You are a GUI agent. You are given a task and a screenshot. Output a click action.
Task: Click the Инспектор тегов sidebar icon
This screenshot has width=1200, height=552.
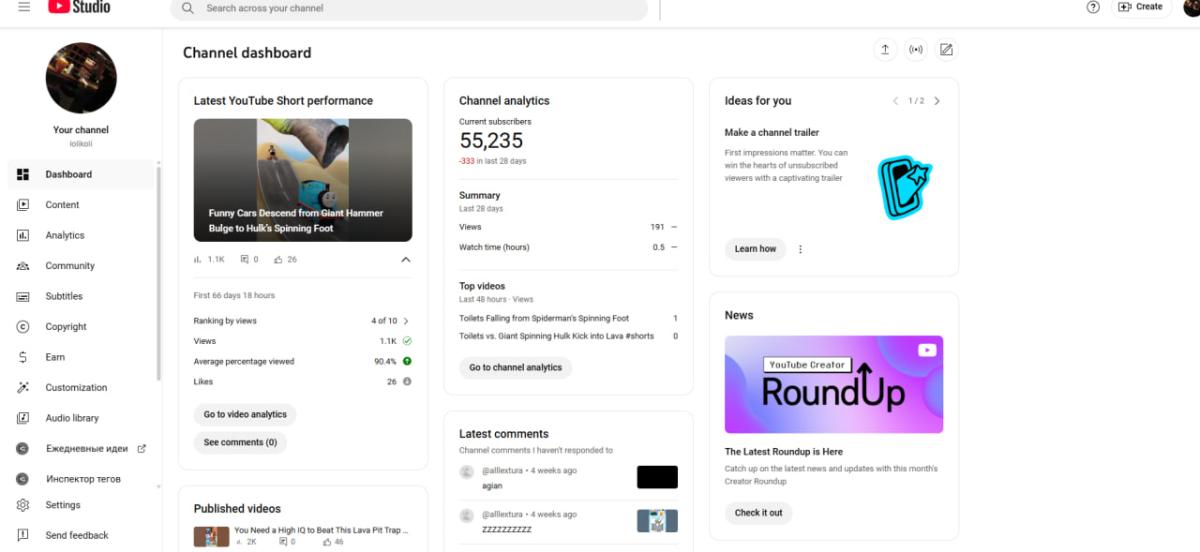coord(23,479)
